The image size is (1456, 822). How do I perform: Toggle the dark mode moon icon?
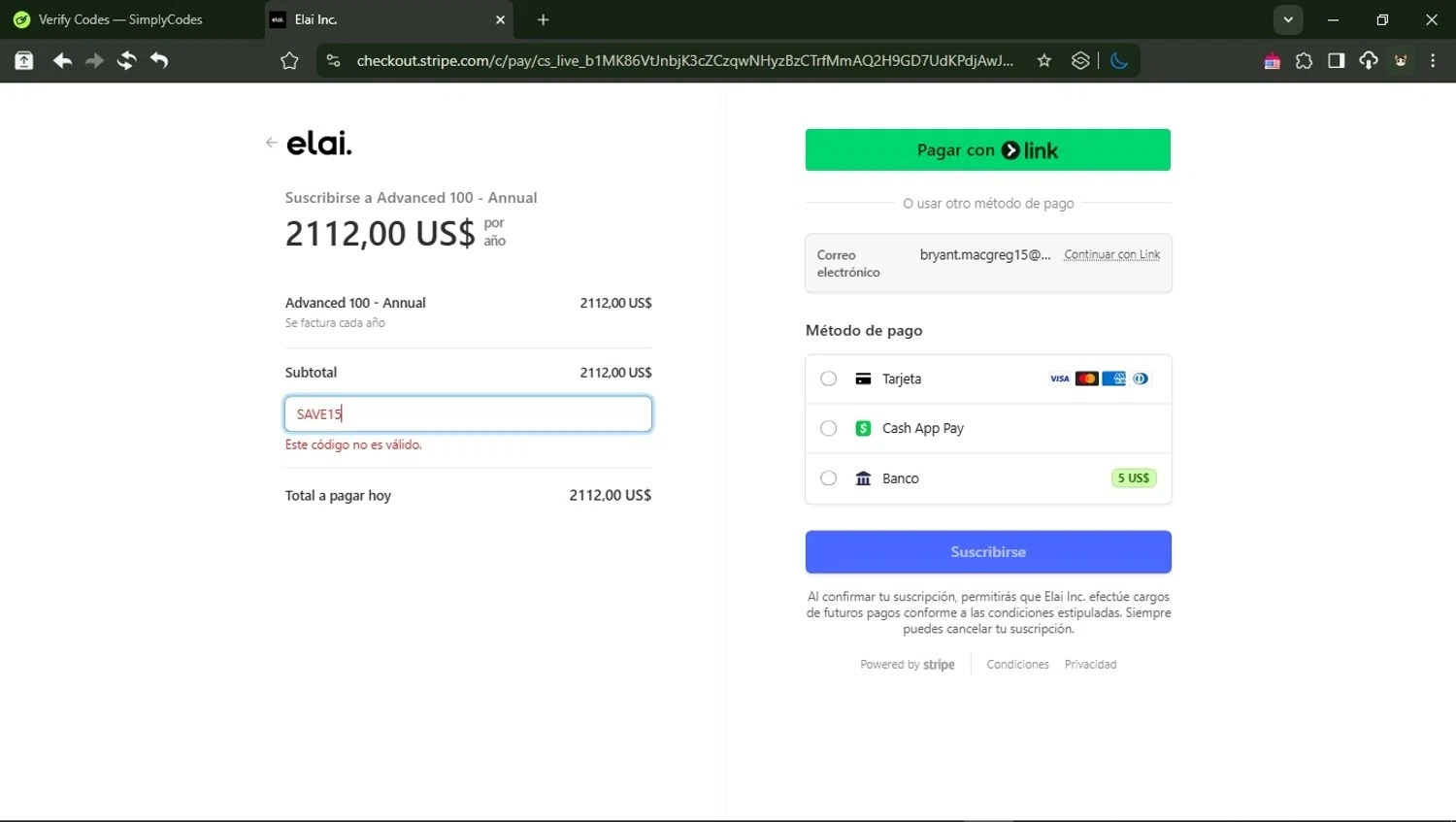[x=1119, y=61]
